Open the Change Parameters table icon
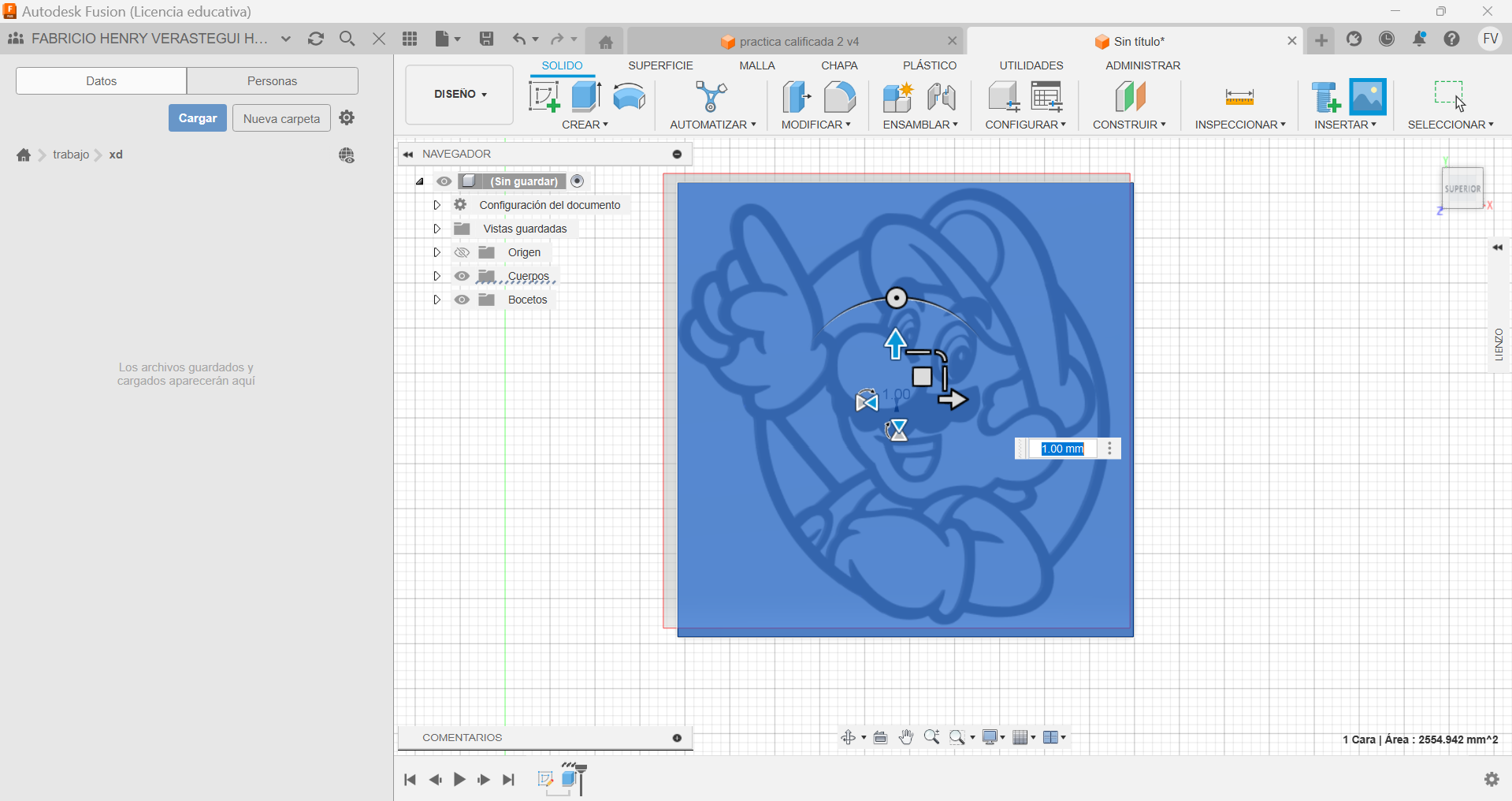1512x801 pixels. click(x=1047, y=98)
